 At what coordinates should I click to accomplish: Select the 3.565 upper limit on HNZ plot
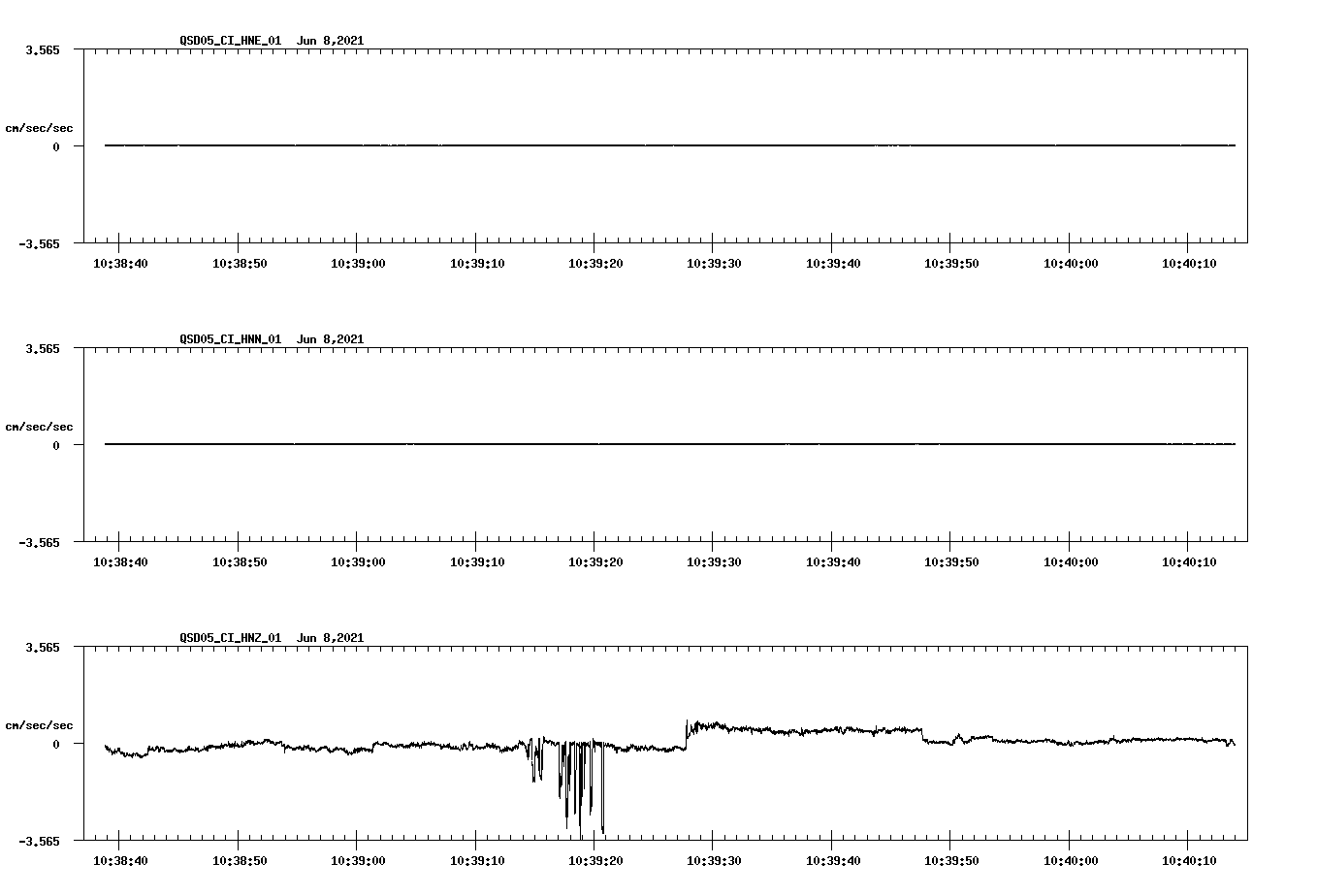click(x=42, y=647)
